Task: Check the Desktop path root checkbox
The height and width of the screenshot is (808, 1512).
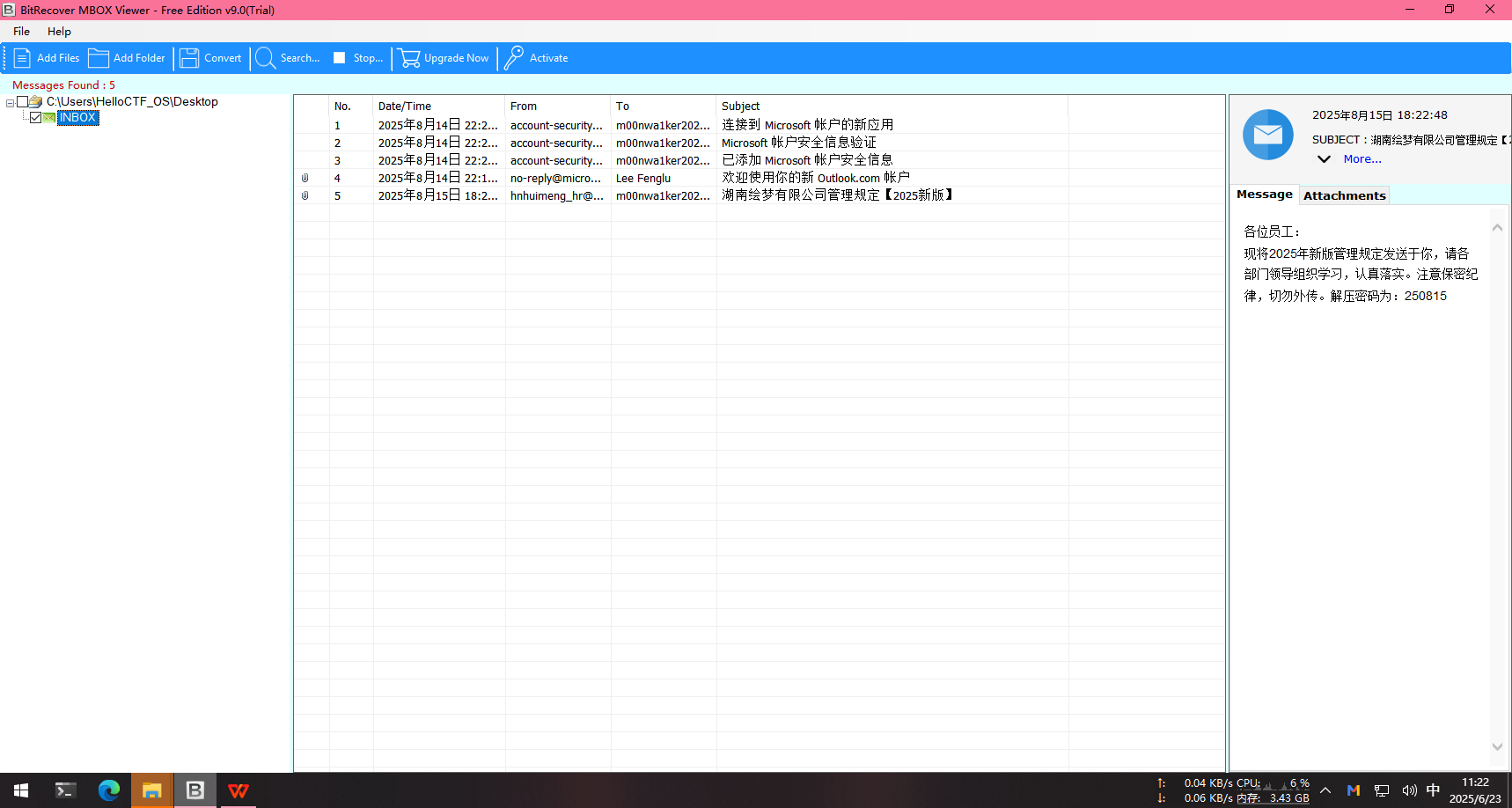Action: point(23,102)
